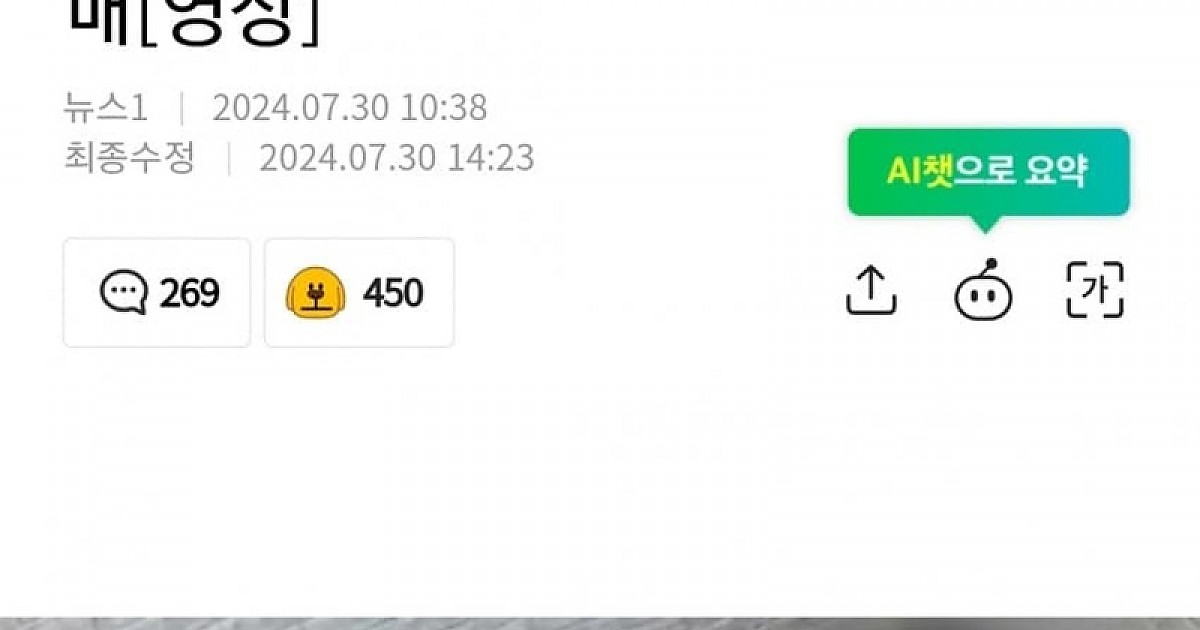Screen dimensions: 1200x630
Task: Tap the tooltip pointer above the robot icon
Action: point(984,224)
